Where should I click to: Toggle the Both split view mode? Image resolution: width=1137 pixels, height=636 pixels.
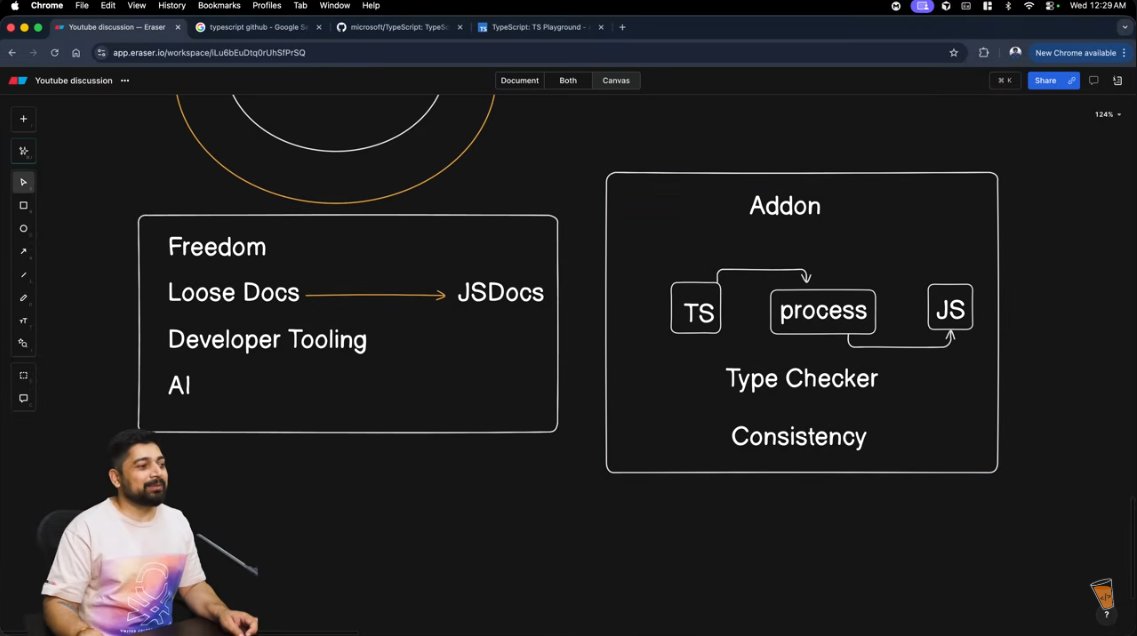coord(567,80)
